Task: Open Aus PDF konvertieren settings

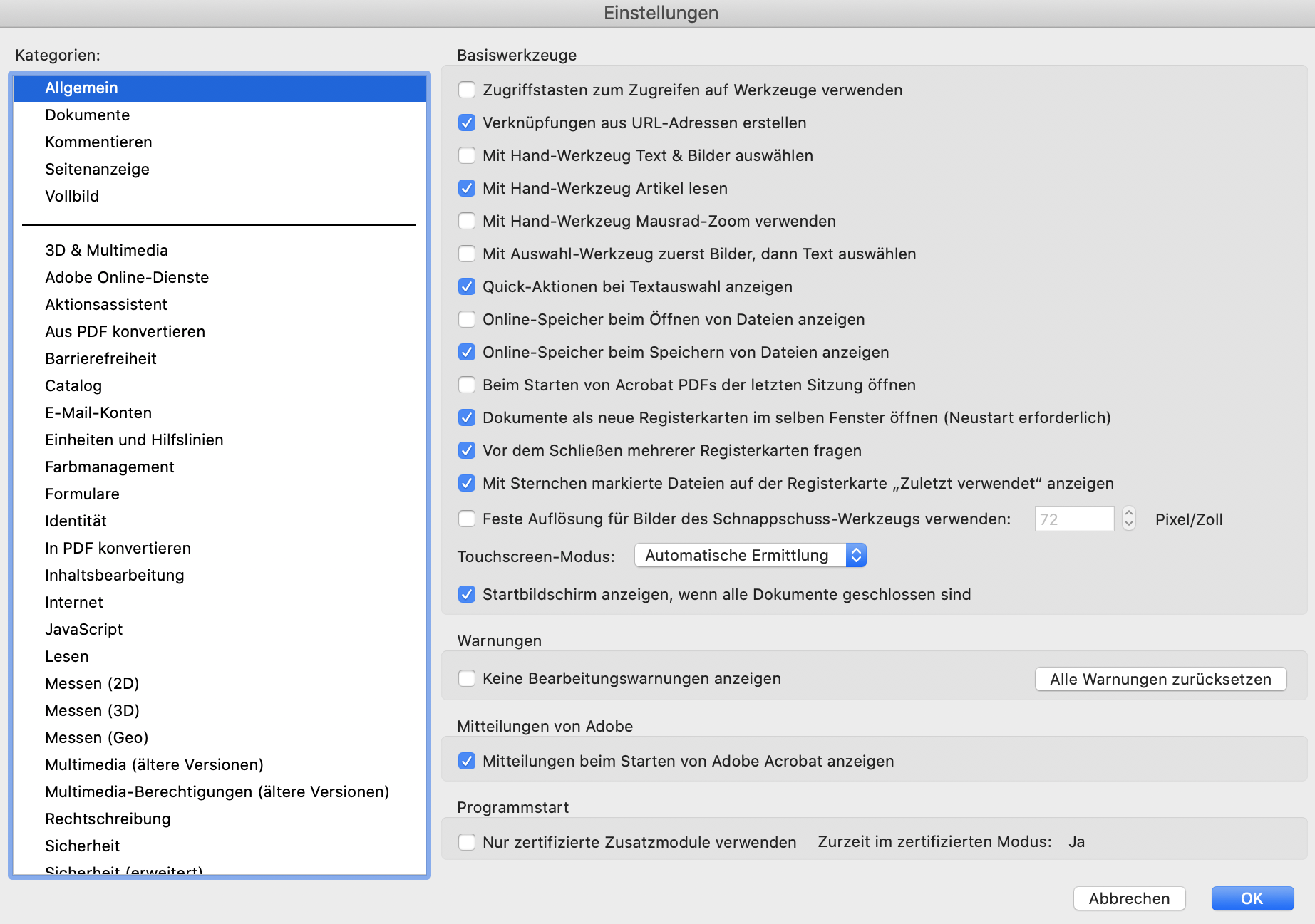Action: point(220,331)
